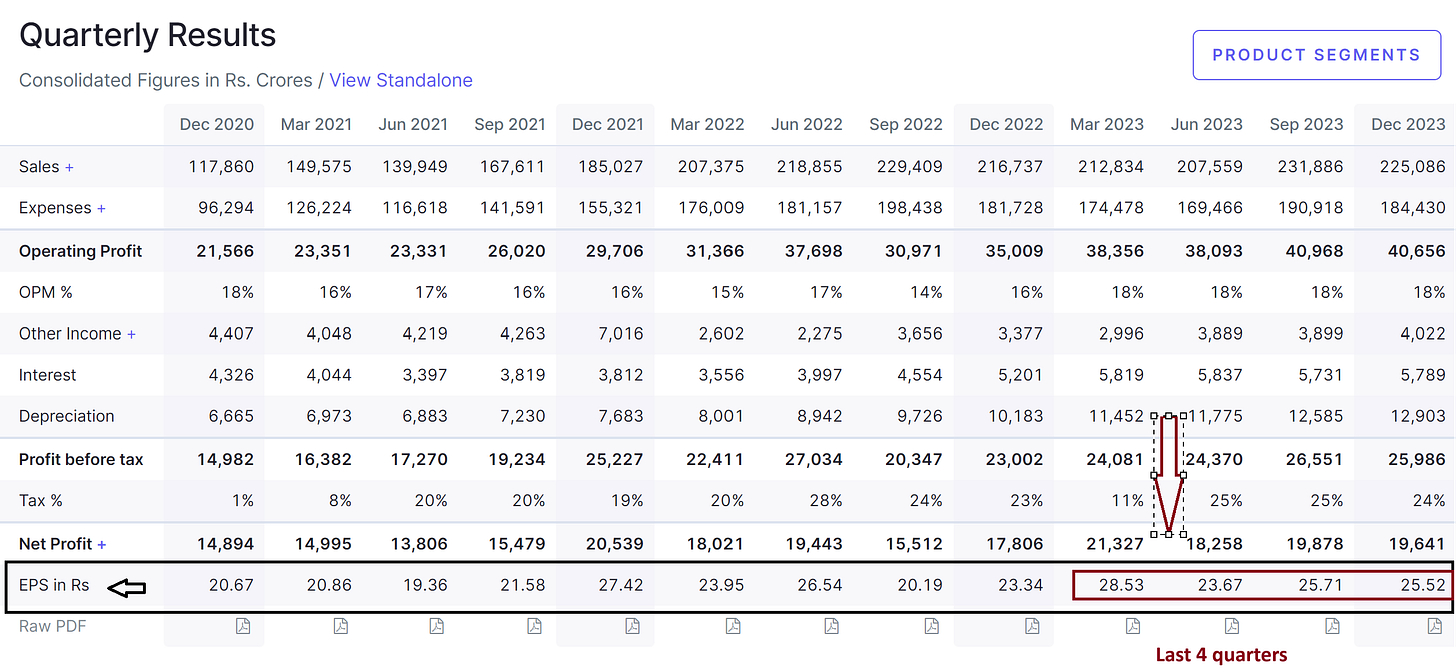Open Raw PDF for Jun 2021
This screenshot has width=1456, height=672.
(437, 626)
